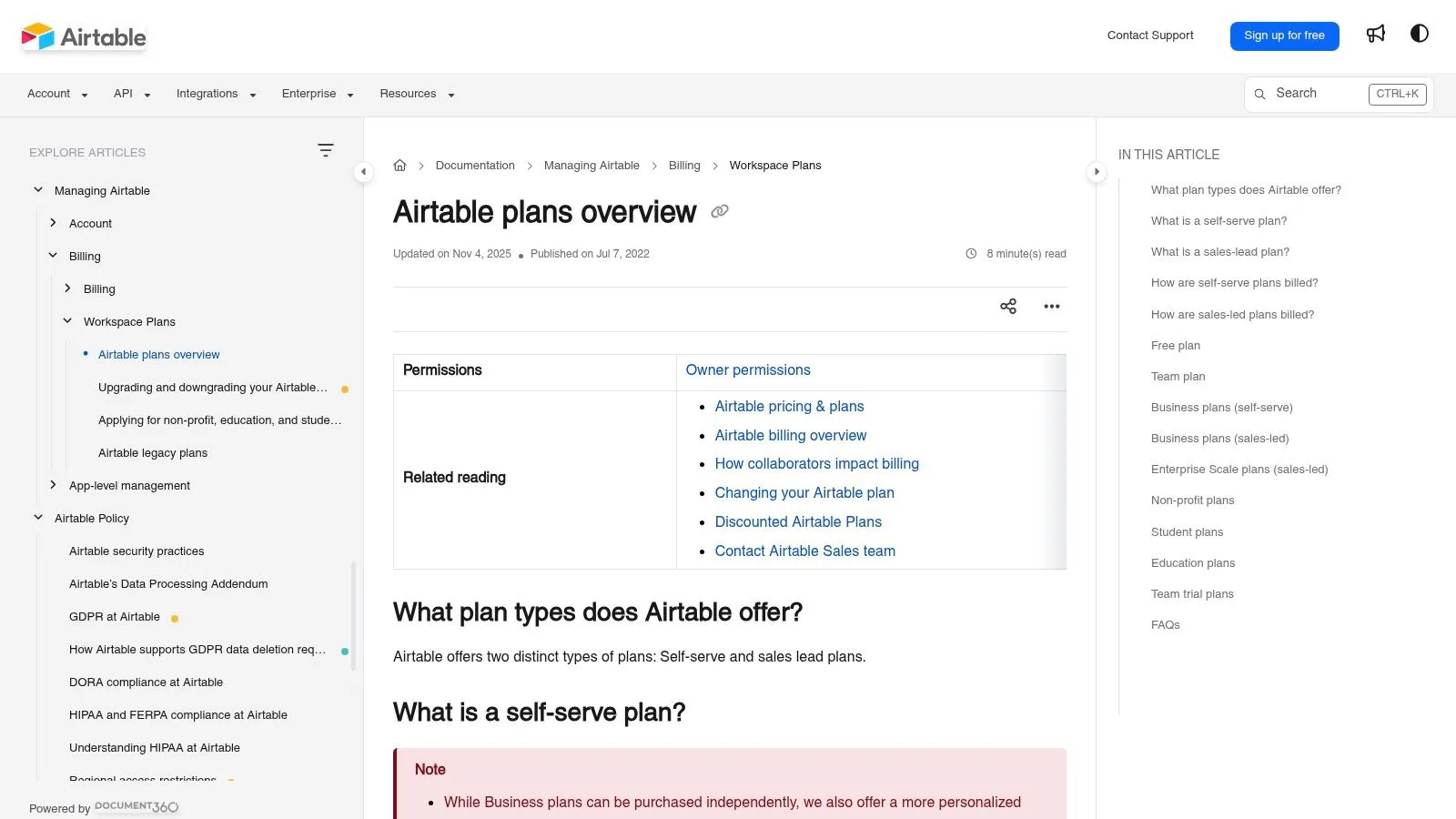1456x819 pixels.
Task: Open Discounted Airtable Plans link
Action: click(x=798, y=522)
